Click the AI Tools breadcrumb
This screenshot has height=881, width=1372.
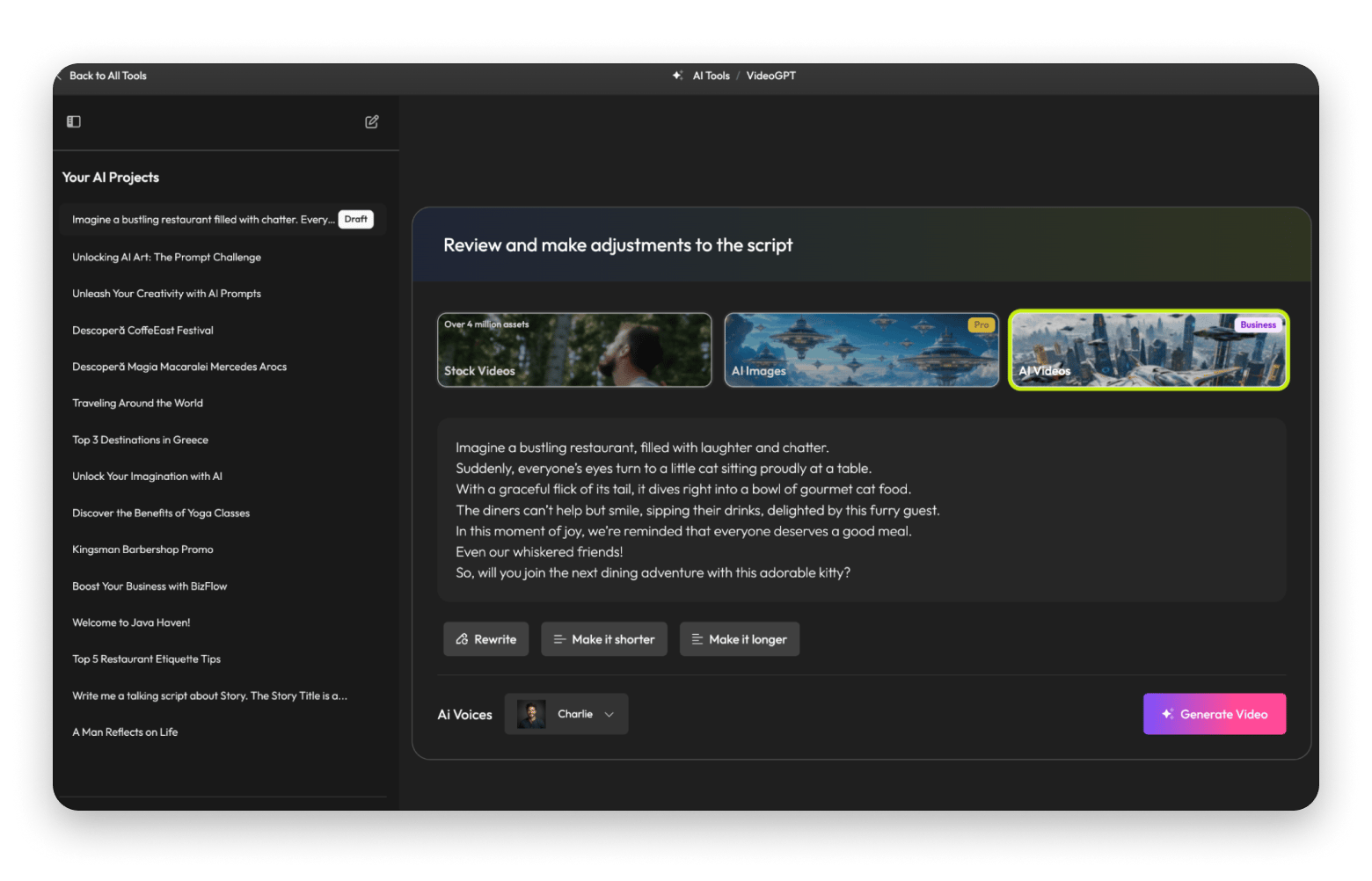[711, 76]
